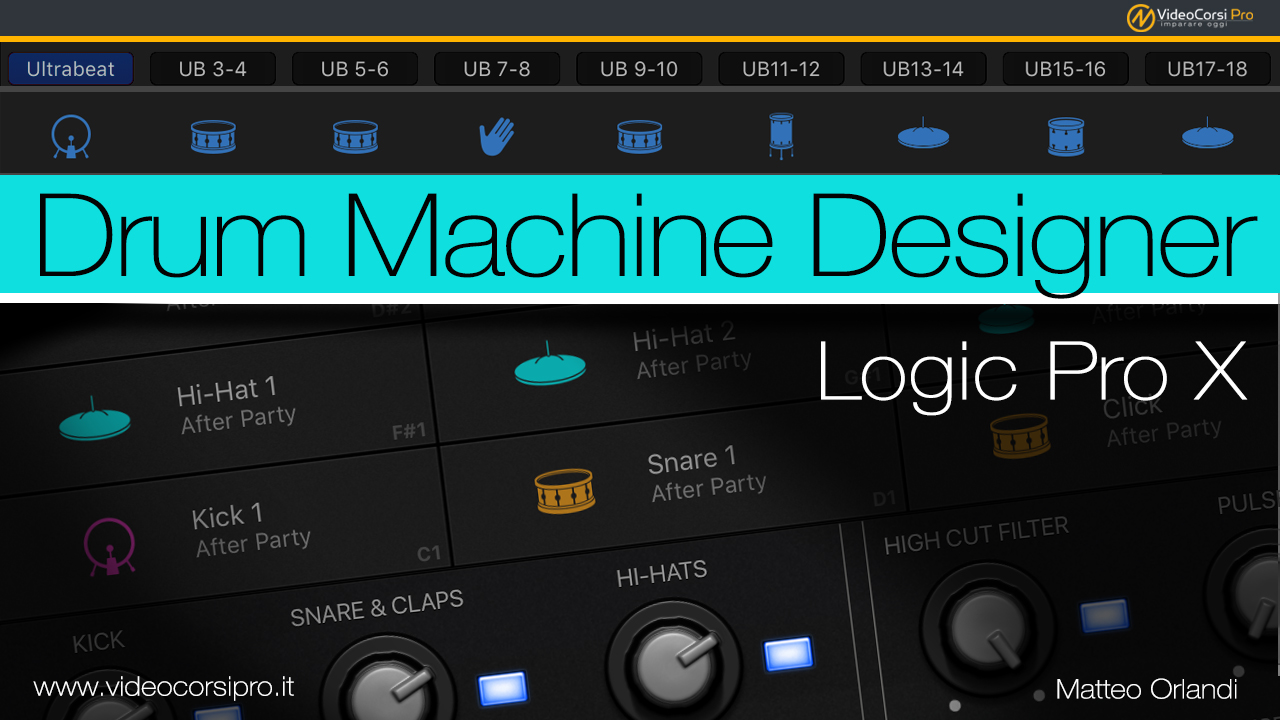Select the tom drum icon under UB15-16
Screen dimensions: 1280x720
[1066, 137]
